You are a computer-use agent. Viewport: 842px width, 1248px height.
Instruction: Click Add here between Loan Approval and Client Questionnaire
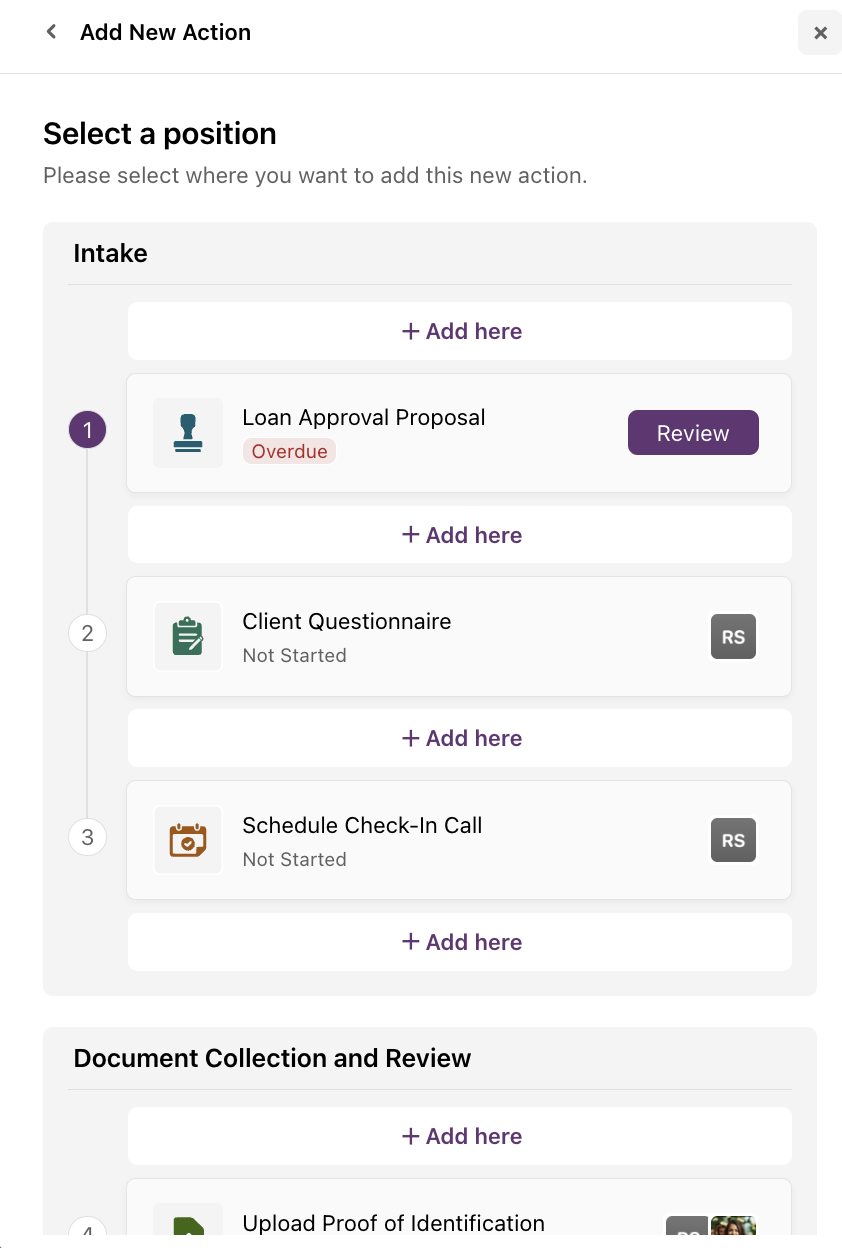pyautogui.click(x=460, y=534)
